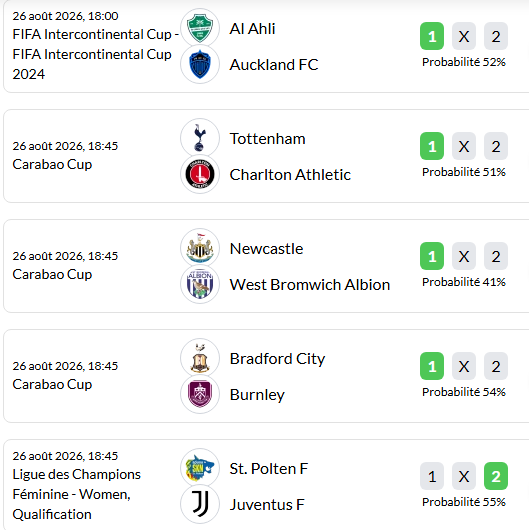Pick home win 1 for St. Polten match
Image resolution: width=529 pixels, height=530 pixels.
tap(432, 476)
